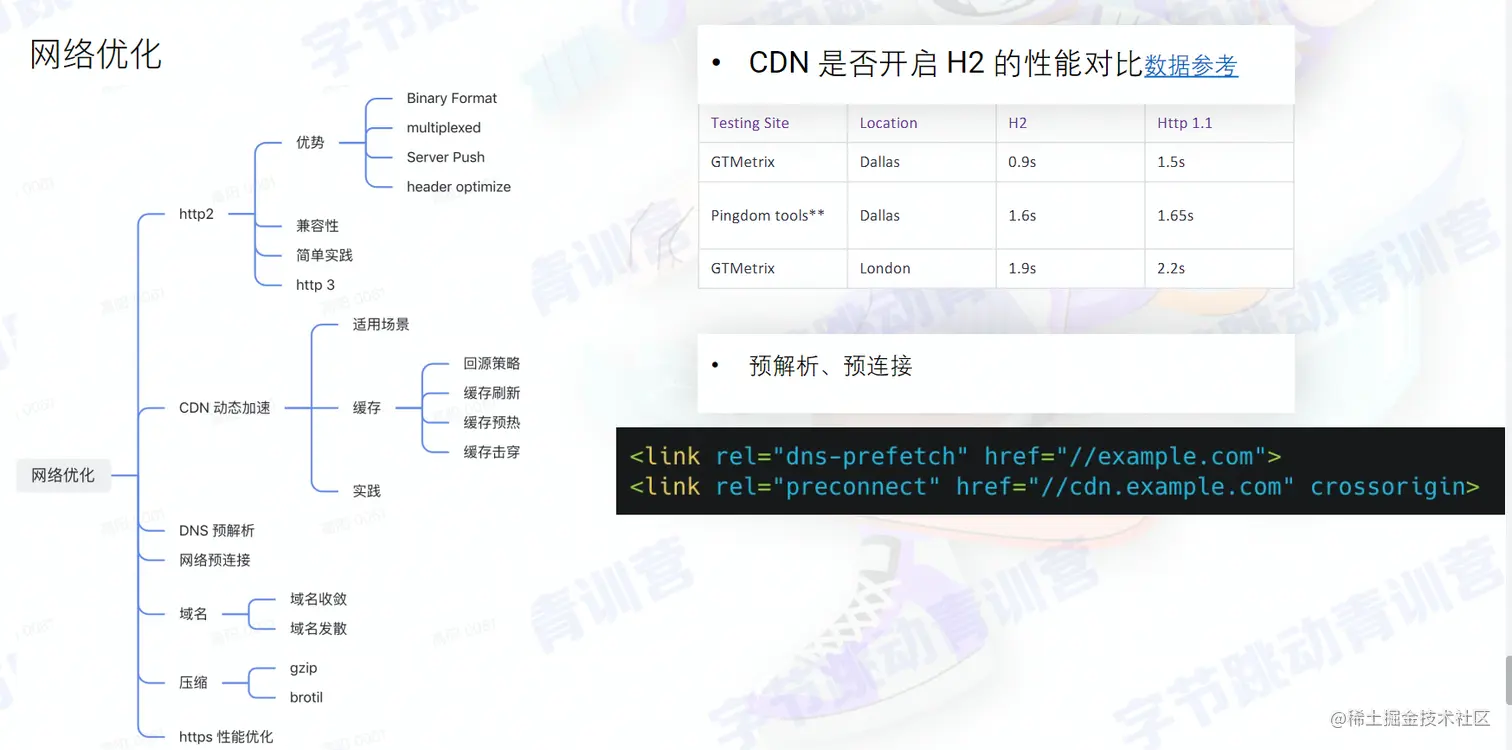Click the 缓存击穿 node
Screen dimensions: 1512x750
pos(491,452)
